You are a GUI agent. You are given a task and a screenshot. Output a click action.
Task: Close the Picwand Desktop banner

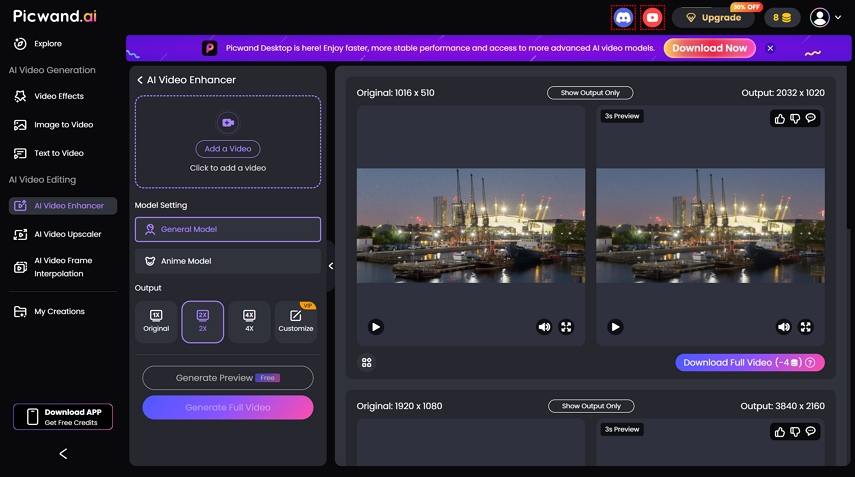pos(770,48)
